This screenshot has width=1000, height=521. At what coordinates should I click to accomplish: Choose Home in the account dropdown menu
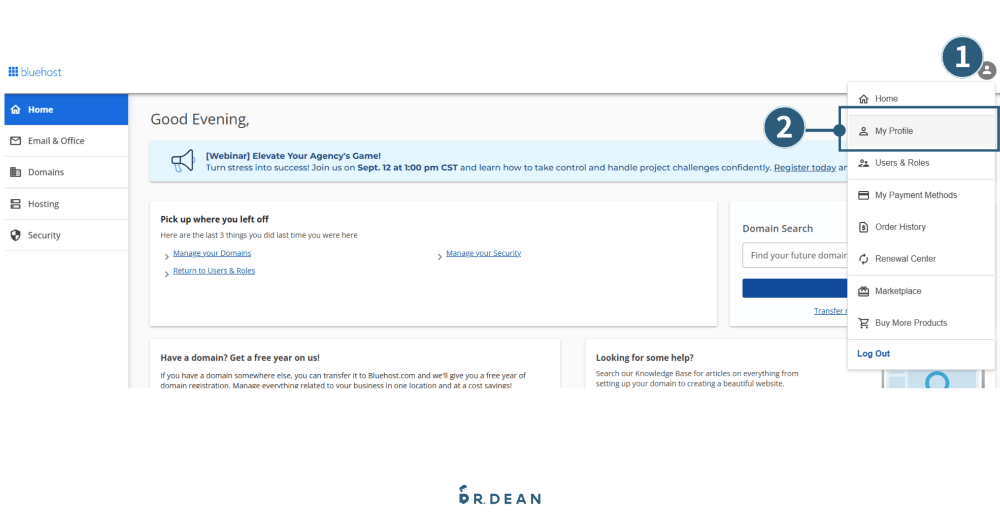[886, 99]
